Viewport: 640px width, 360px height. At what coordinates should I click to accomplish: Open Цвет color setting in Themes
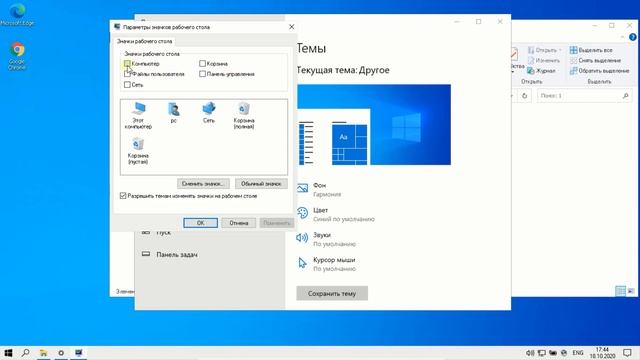(336, 215)
